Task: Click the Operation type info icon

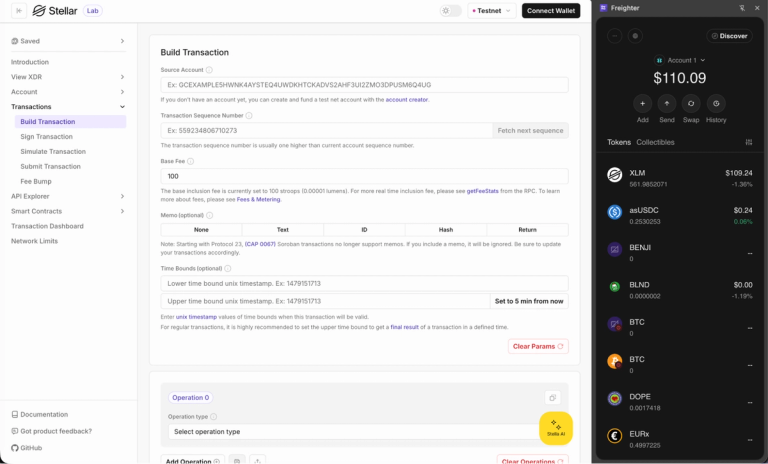Action: tap(214, 417)
